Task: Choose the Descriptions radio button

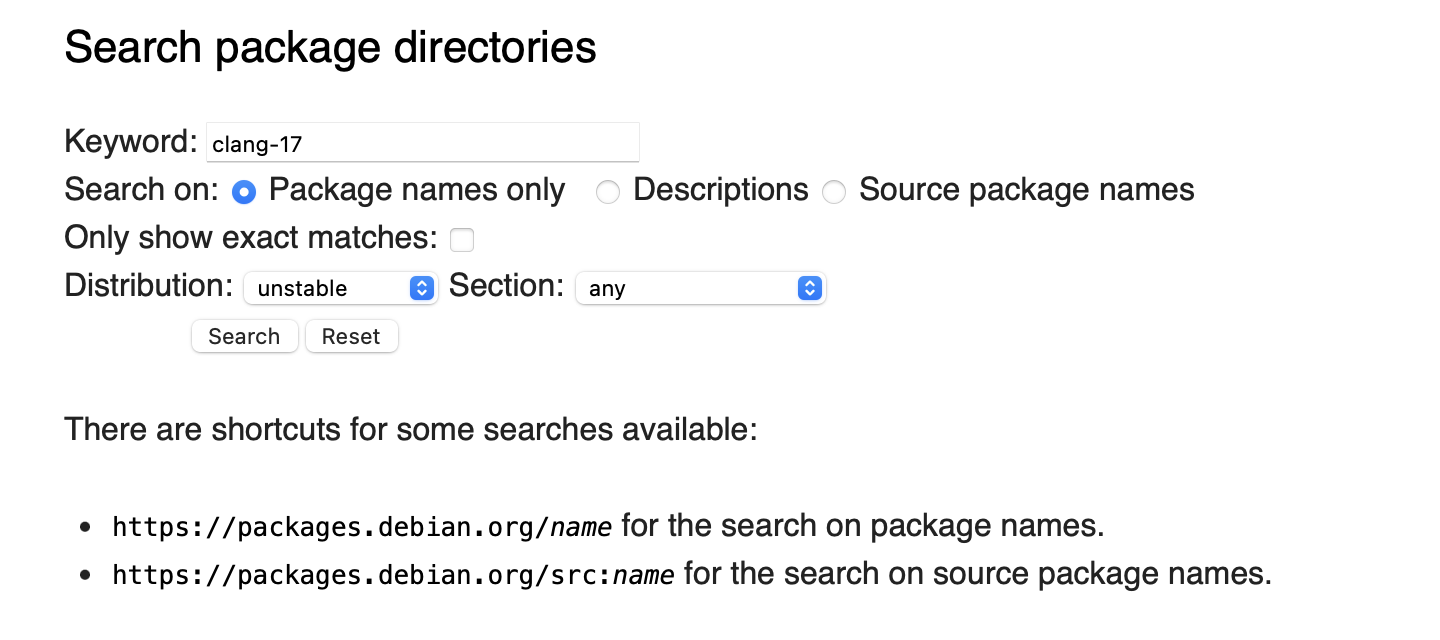Action: (x=607, y=192)
